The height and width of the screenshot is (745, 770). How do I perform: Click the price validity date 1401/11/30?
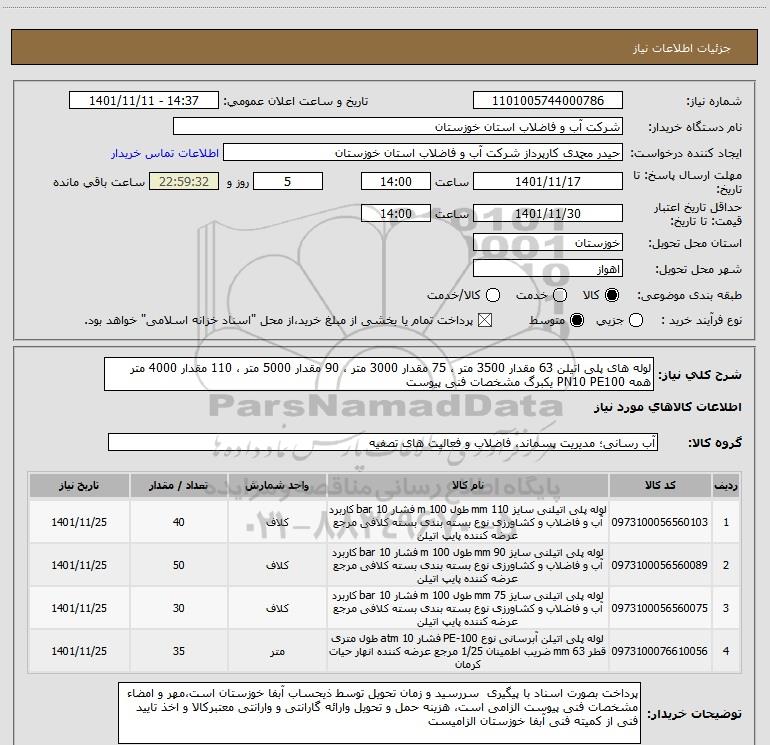point(548,214)
